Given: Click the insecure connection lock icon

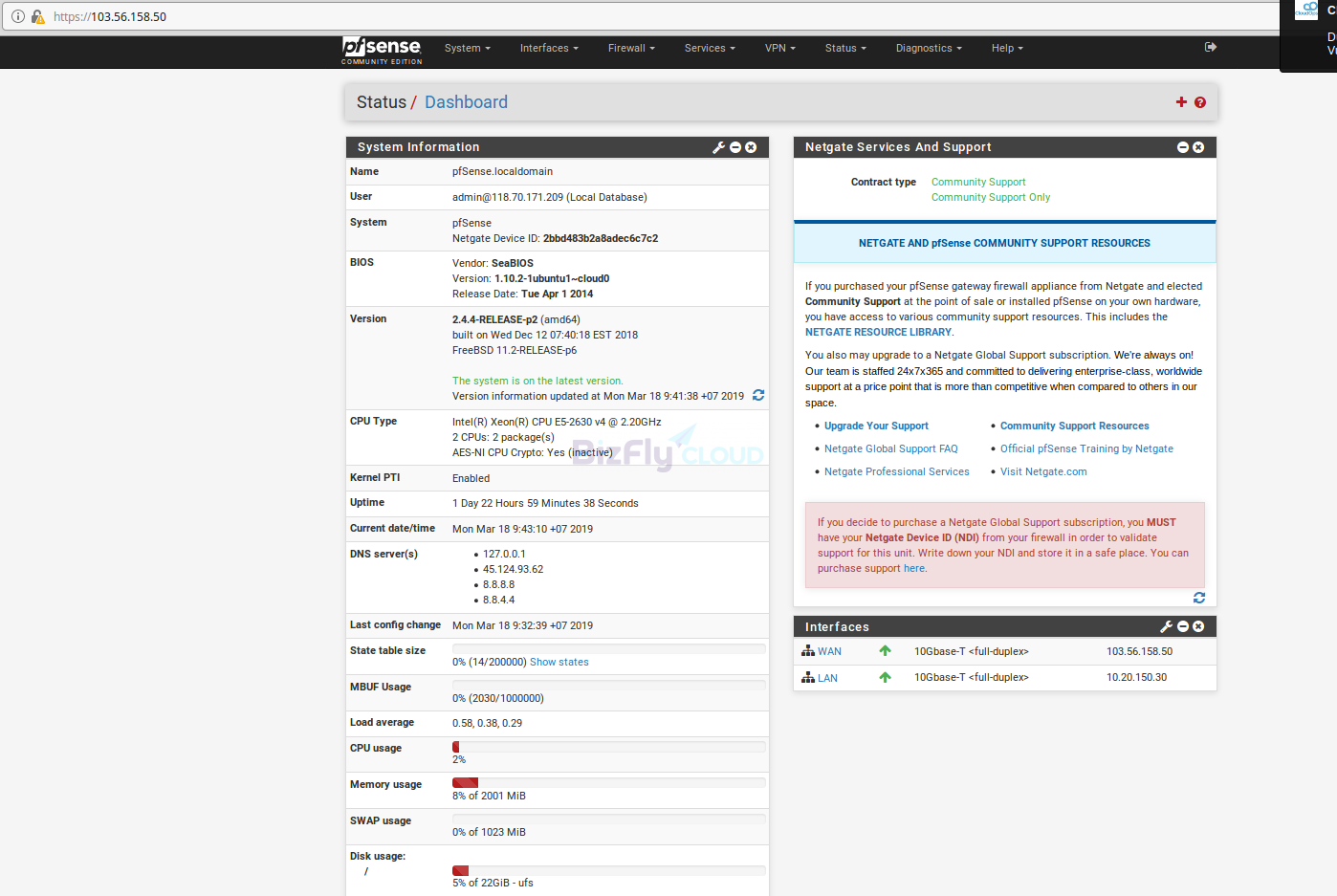Looking at the screenshot, I should click(x=38, y=16).
